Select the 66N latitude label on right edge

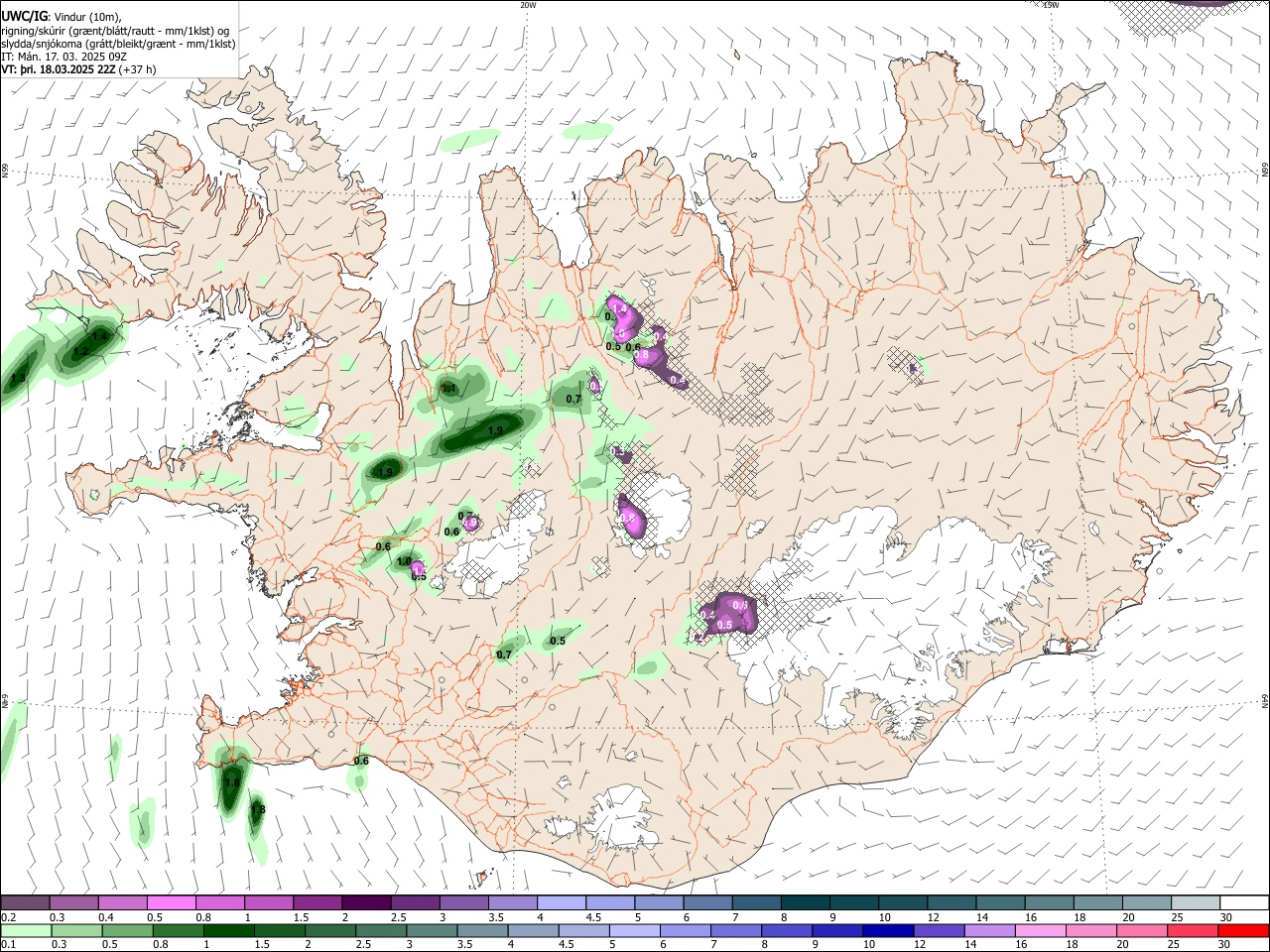click(1265, 170)
